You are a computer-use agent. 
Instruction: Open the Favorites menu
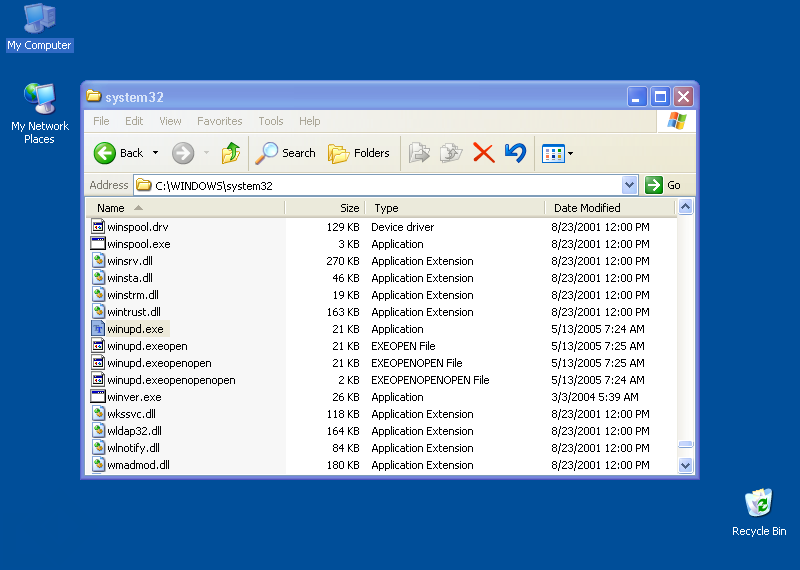(x=219, y=121)
